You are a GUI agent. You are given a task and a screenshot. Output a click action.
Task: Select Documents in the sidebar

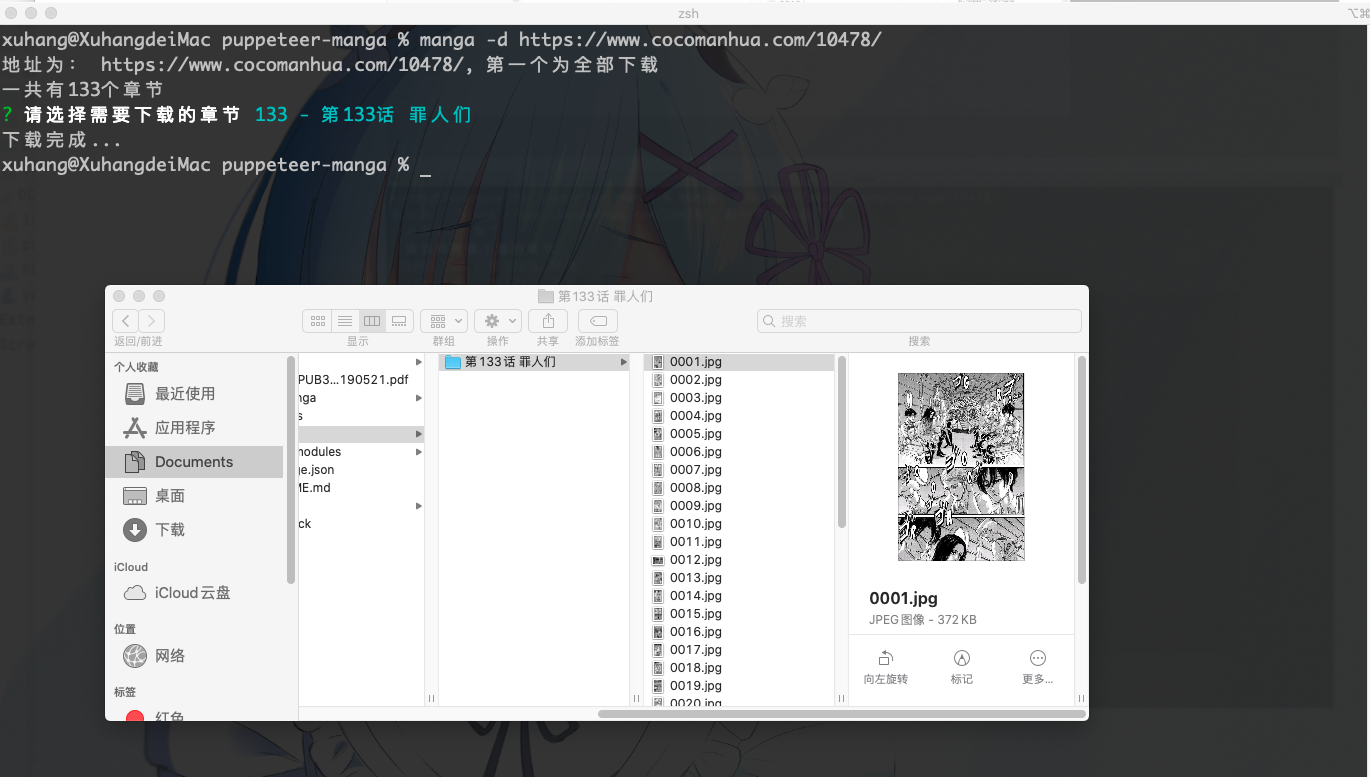click(195, 462)
